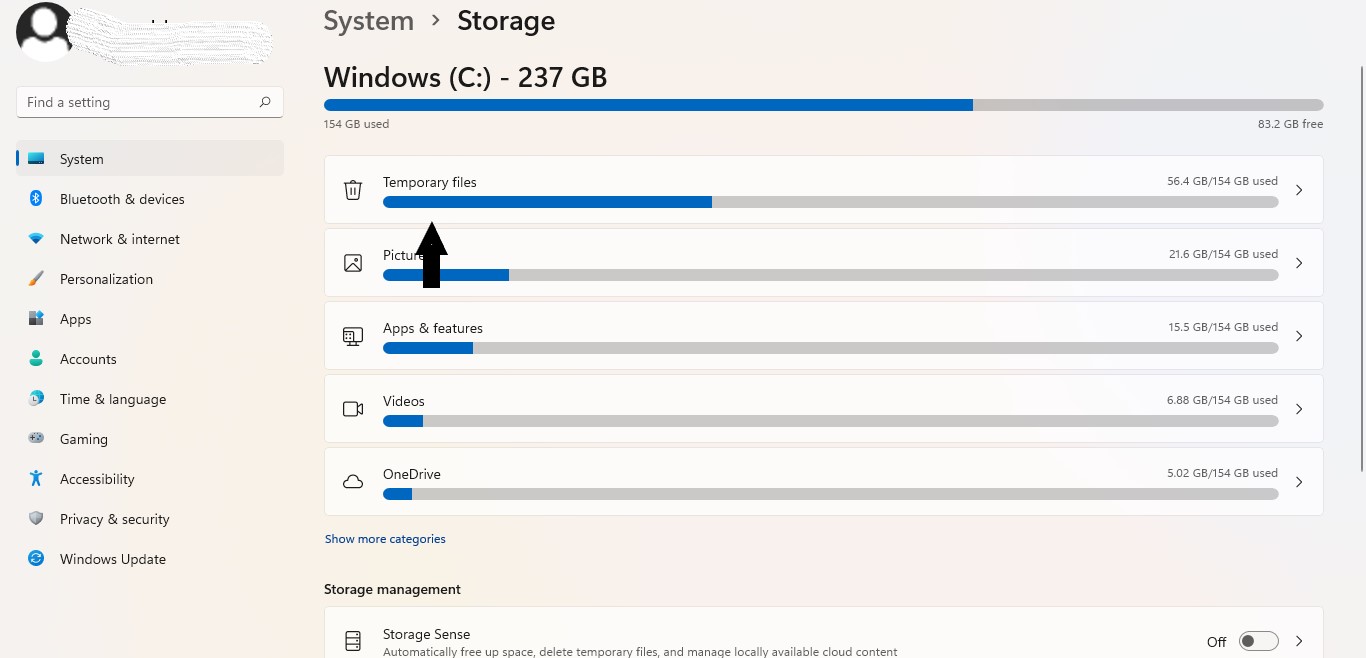This screenshot has width=1366, height=658.
Task: Click the Apps & features list icon
Action: point(353,336)
